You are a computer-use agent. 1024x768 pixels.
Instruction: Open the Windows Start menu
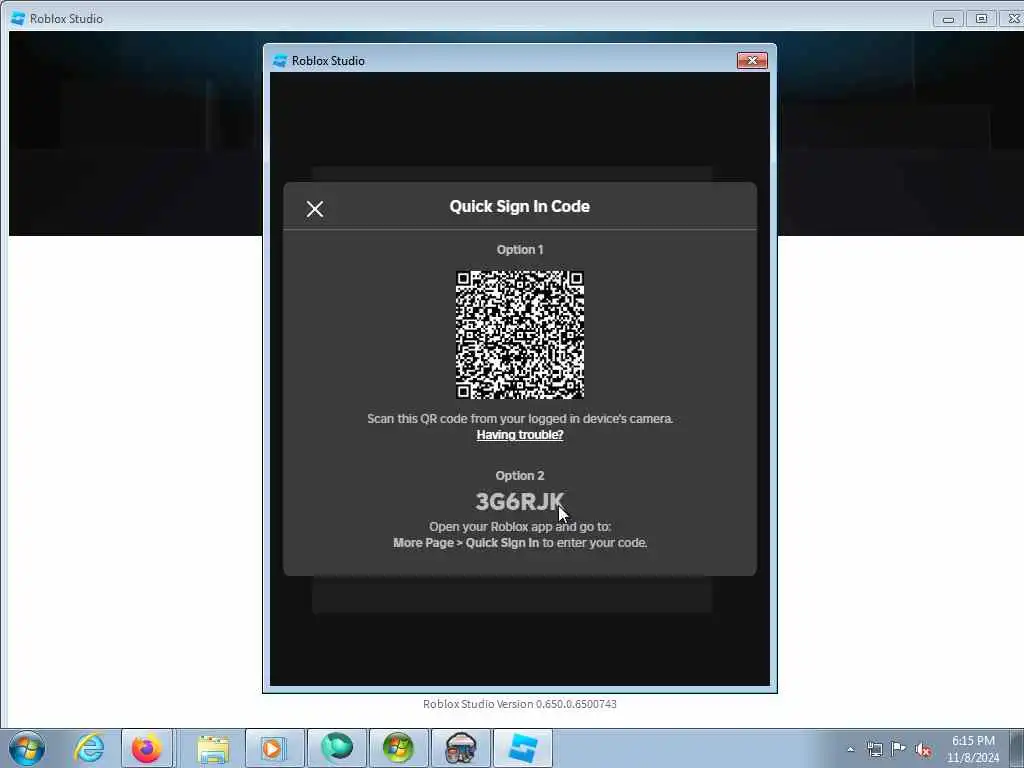[27, 748]
